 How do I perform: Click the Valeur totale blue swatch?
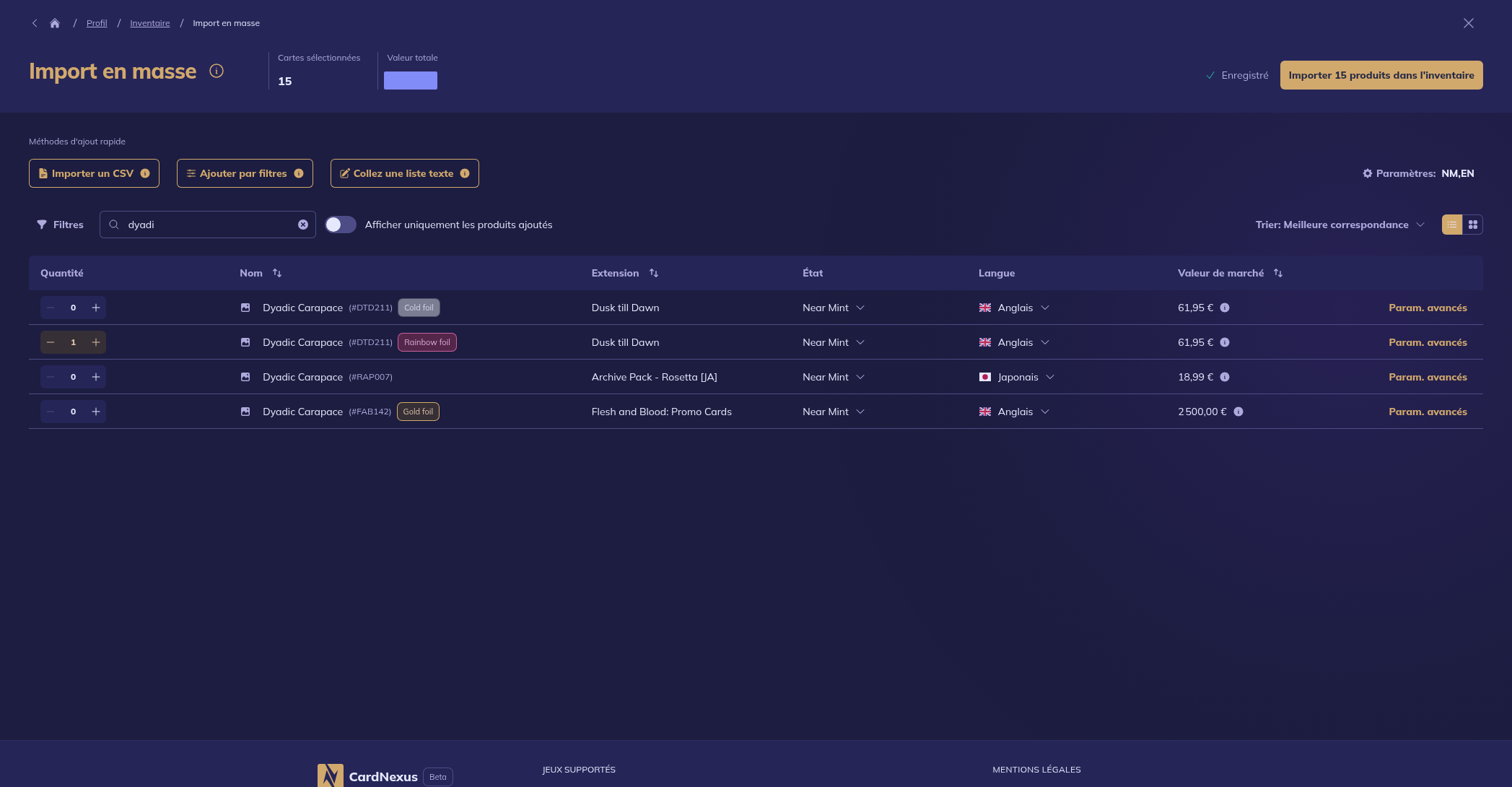tap(411, 80)
